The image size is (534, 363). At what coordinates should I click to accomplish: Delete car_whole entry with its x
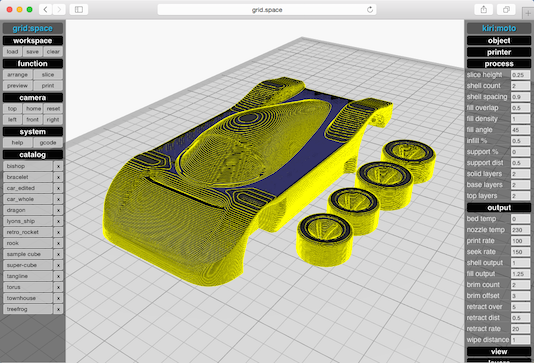[x=58, y=199]
